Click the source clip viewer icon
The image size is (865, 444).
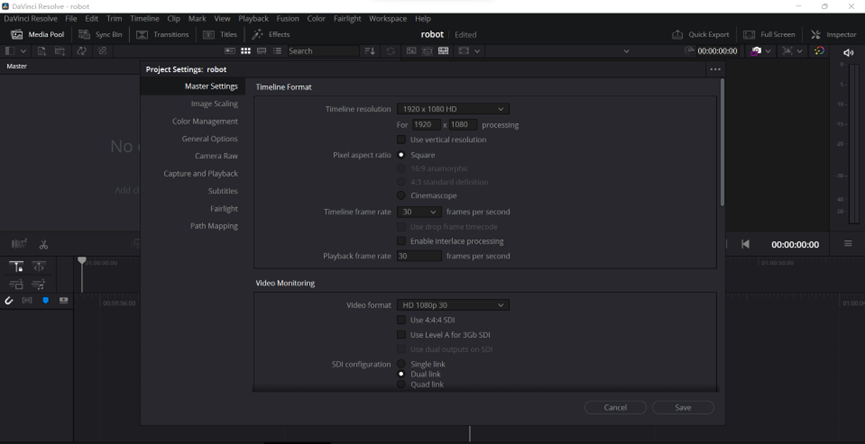[x=411, y=51]
